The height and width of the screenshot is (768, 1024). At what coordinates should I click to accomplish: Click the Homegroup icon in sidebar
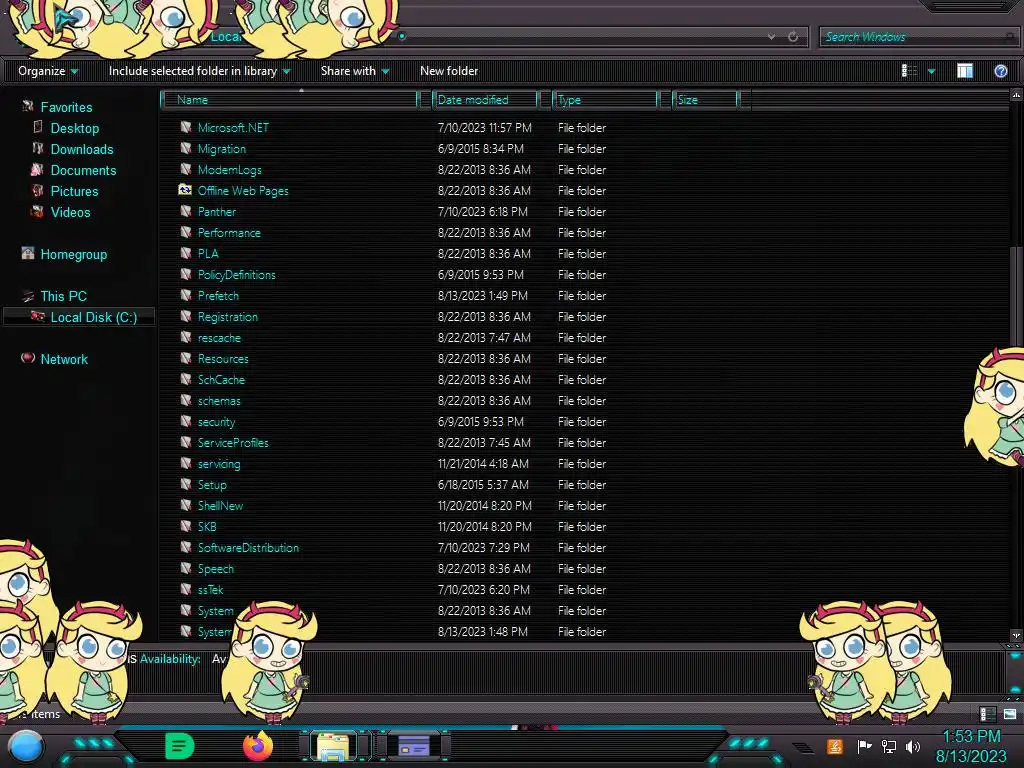point(27,253)
